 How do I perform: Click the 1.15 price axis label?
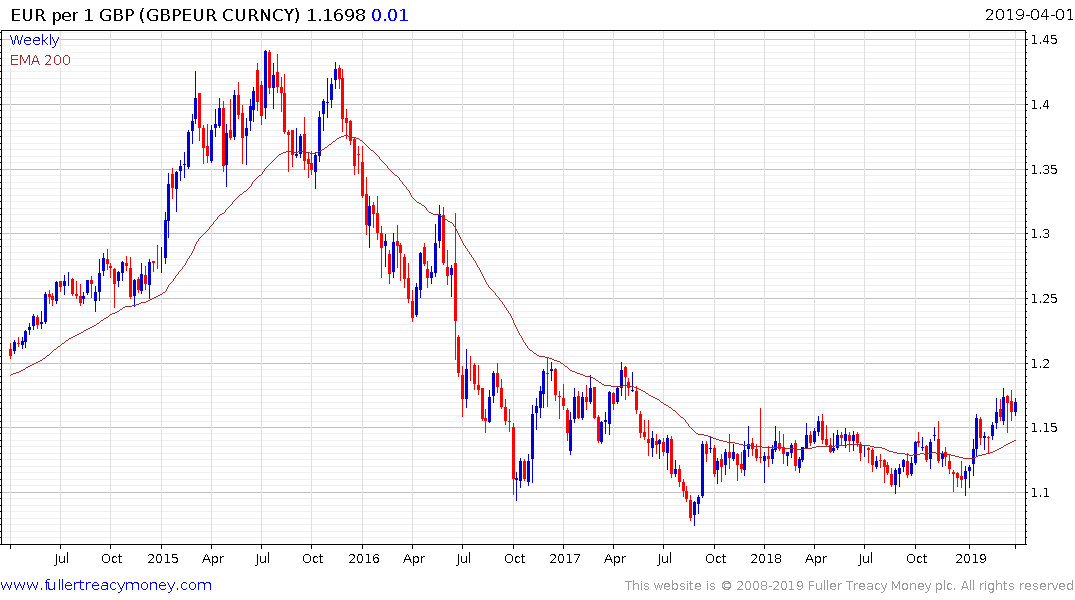click(x=1043, y=428)
